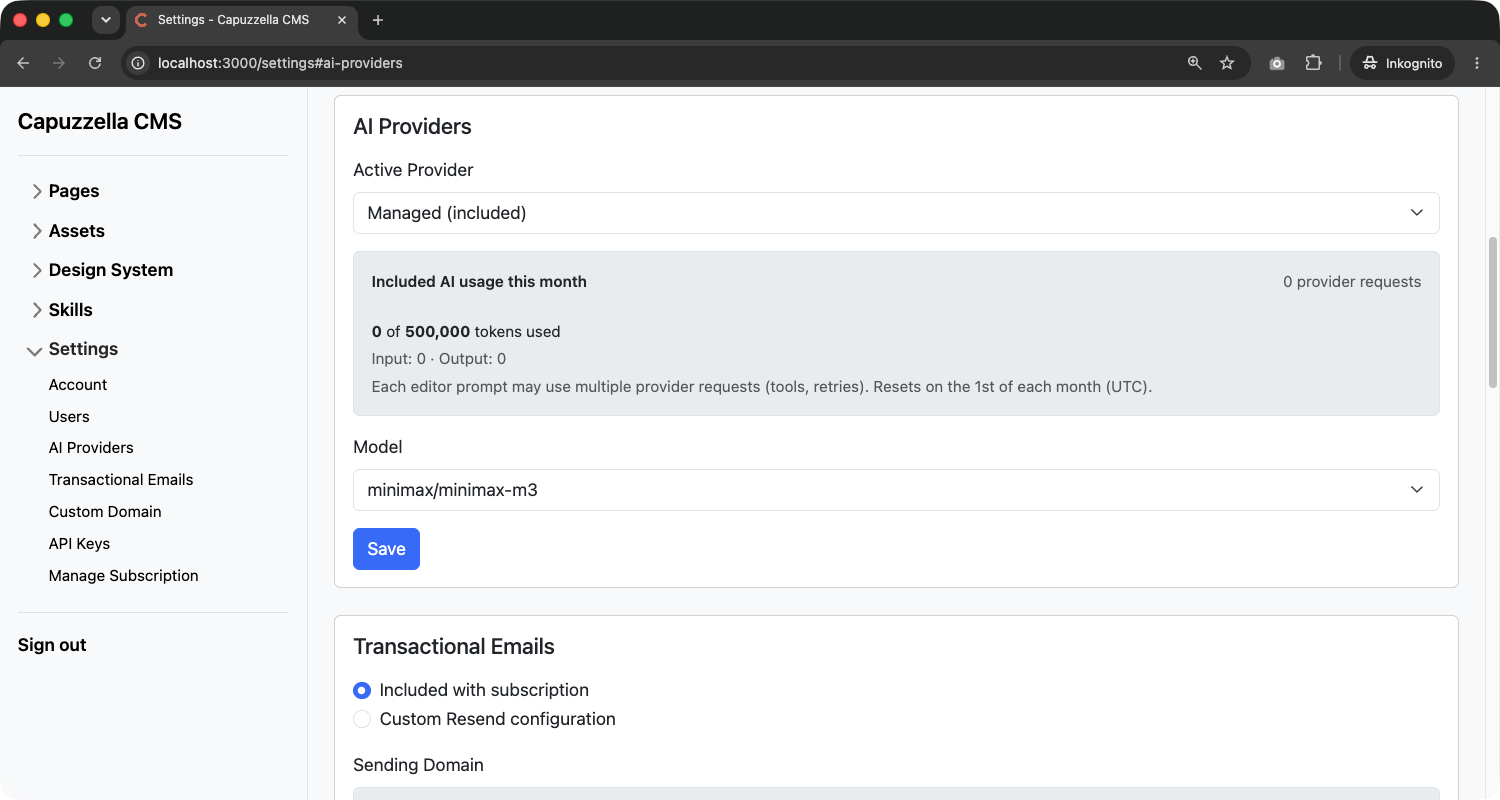Click the browser forward arrow

coord(59,63)
